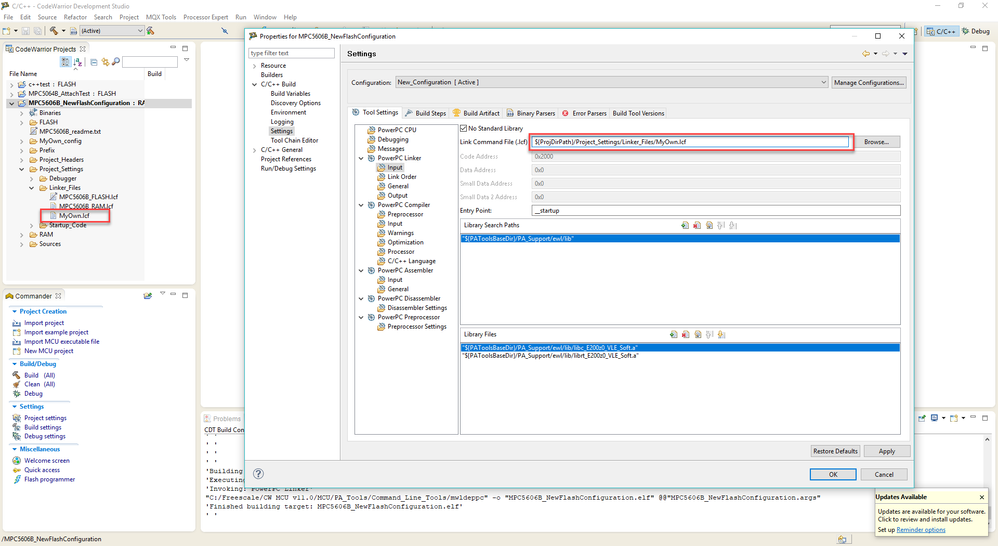Delete the selected Library Search Path
The width and height of the screenshot is (998, 546).
pyautogui.click(x=697, y=225)
